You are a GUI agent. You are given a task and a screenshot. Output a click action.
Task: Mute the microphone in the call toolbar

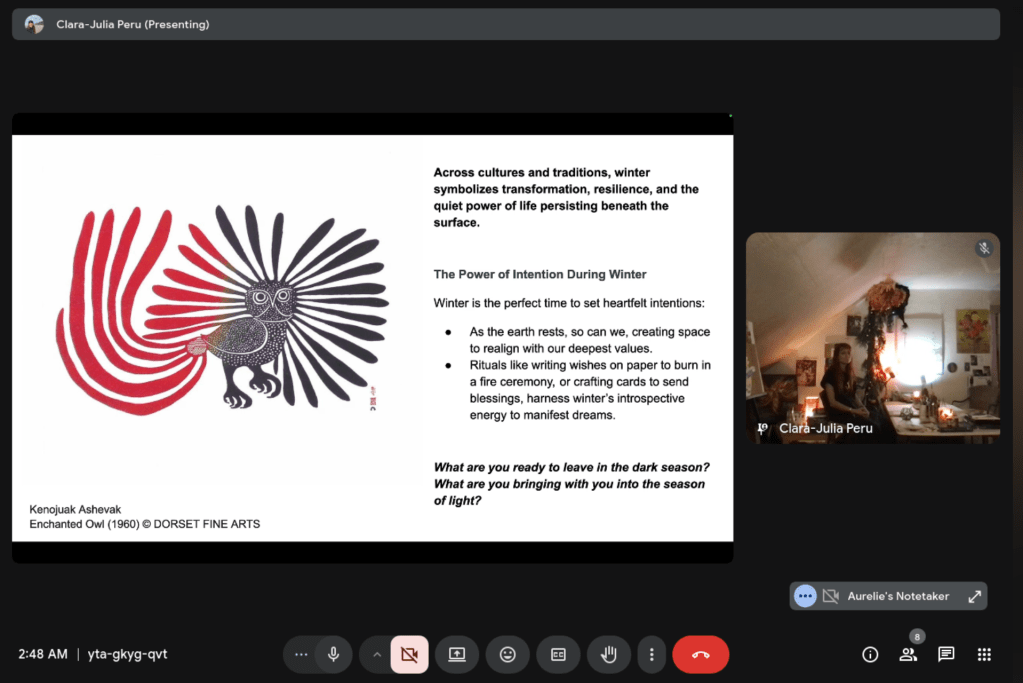[x=333, y=654]
